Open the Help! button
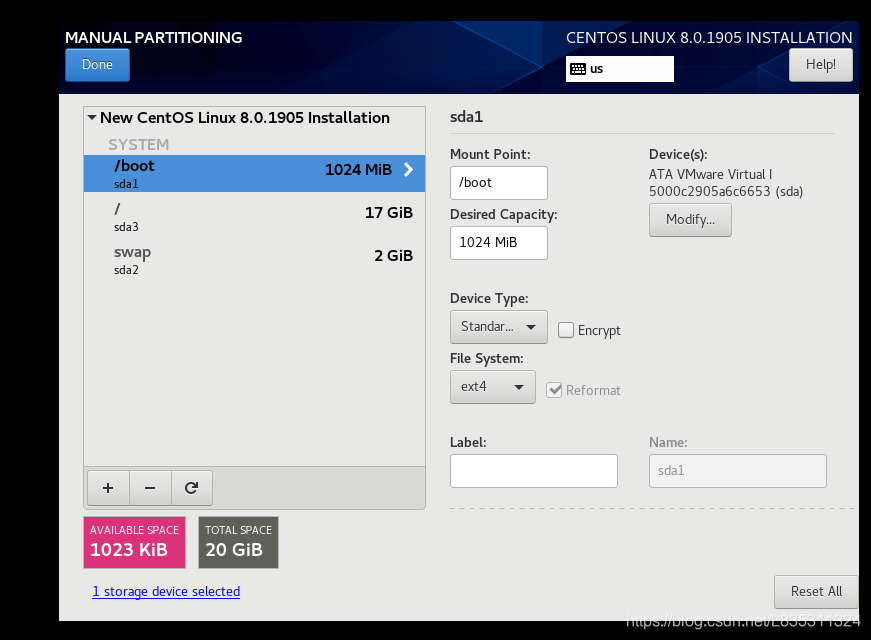The width and height of the screenshot is (871, 640). tap(820, 65)
